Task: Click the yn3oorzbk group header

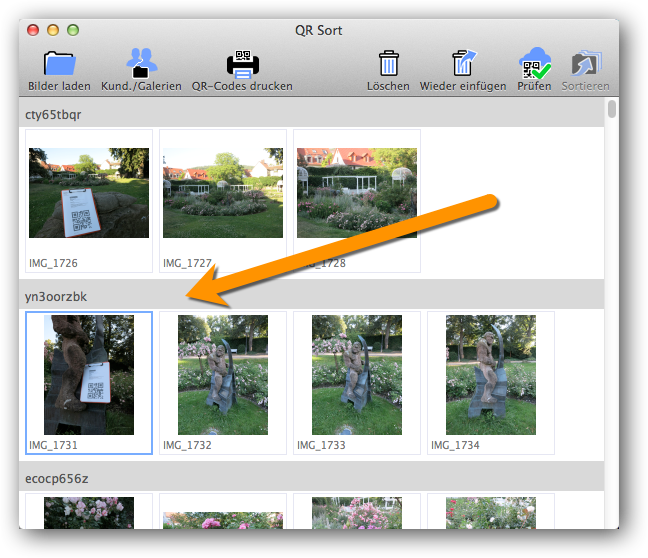Action: pyautogui.click(x=55, y=296)
